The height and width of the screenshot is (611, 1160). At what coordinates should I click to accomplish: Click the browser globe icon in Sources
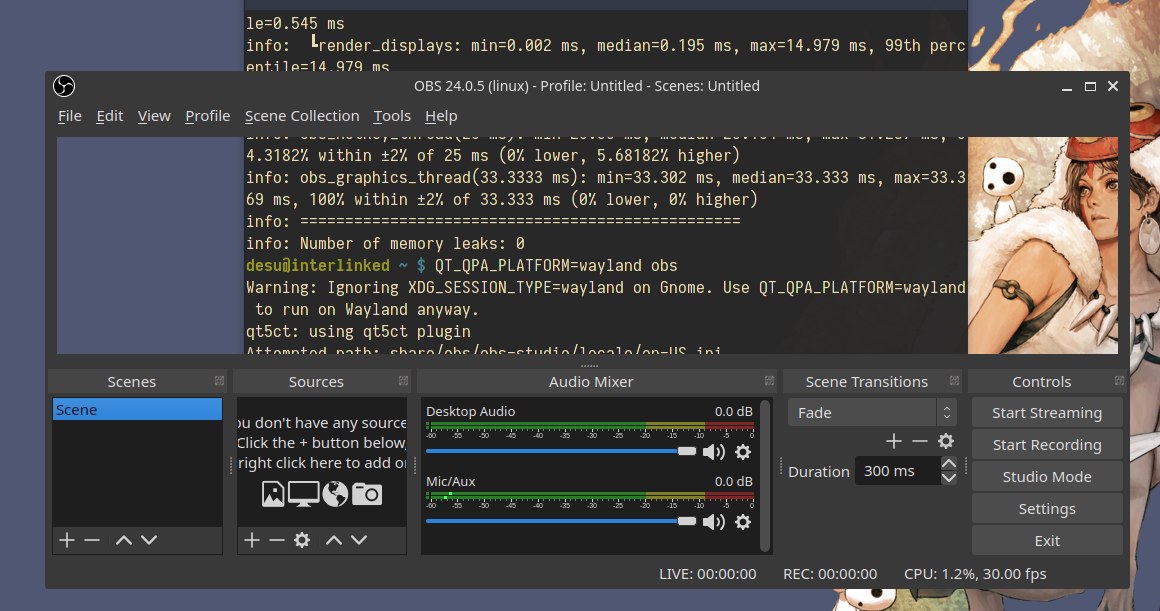[334, 493]
